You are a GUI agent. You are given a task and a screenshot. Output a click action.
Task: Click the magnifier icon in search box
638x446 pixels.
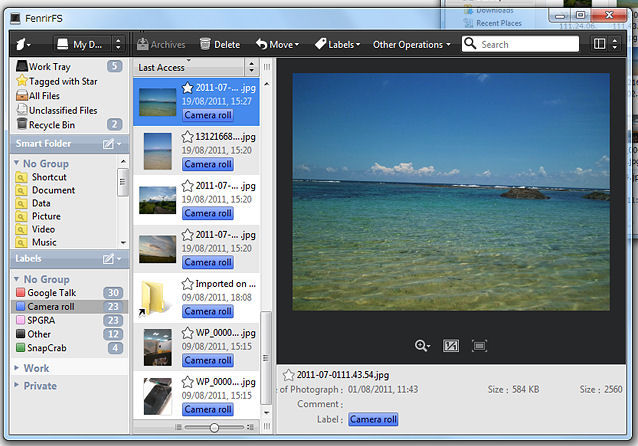tap(470, 44)
